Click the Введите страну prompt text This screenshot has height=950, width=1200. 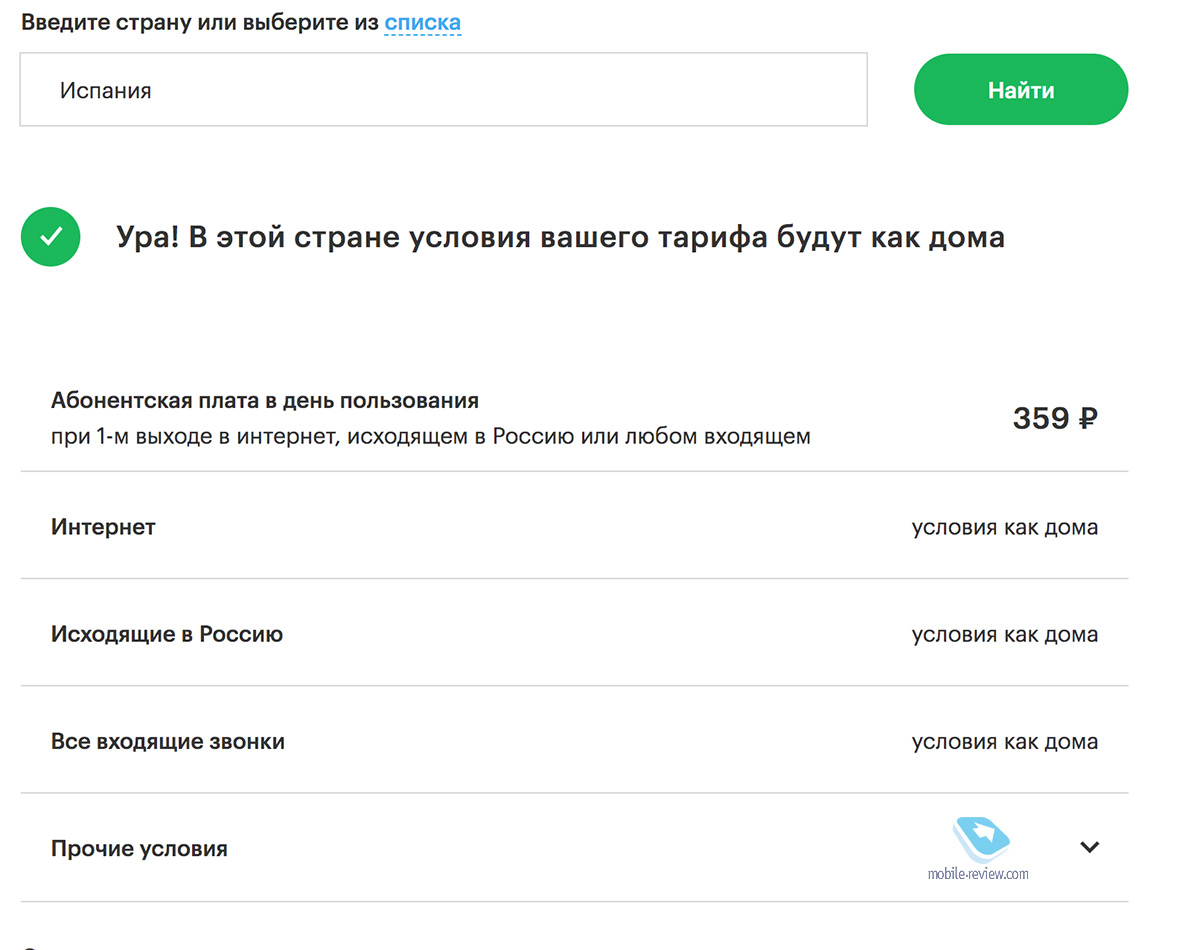point(200,22)
